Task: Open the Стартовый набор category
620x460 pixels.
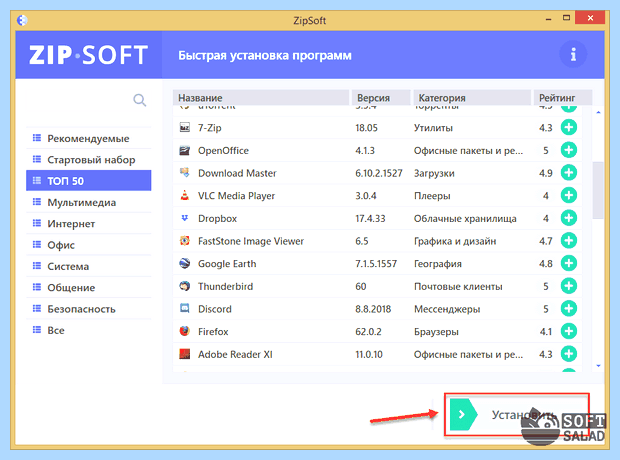Action: pyautogui.click(x=89, y=160)
